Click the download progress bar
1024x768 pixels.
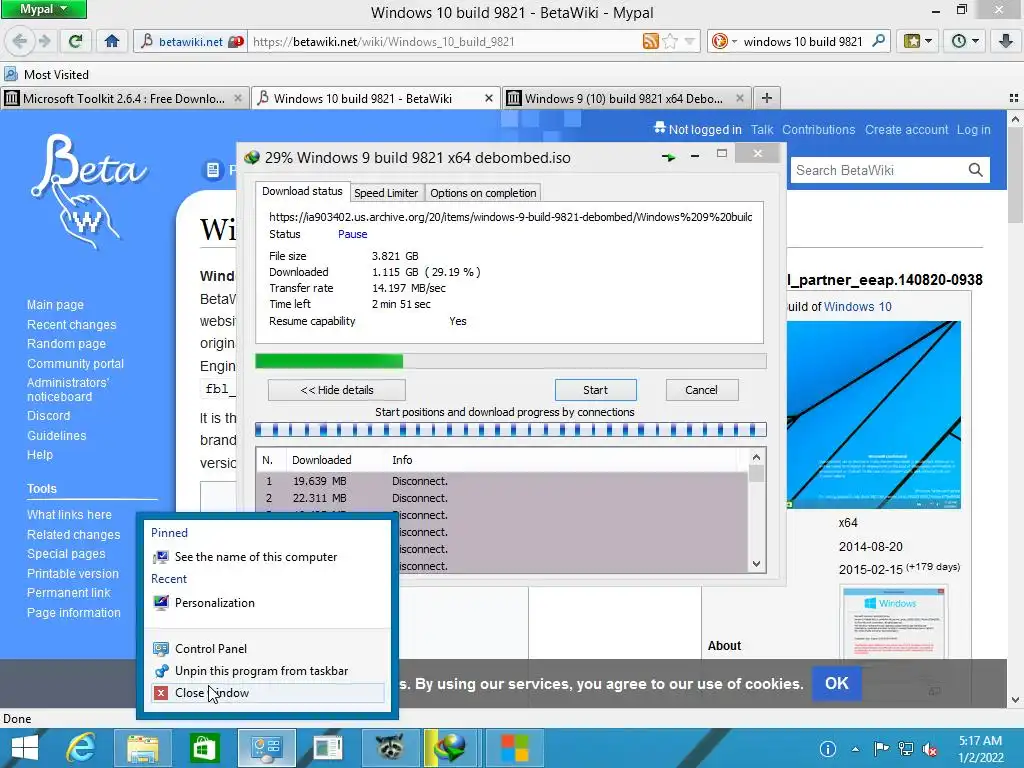tap(511, 360)
